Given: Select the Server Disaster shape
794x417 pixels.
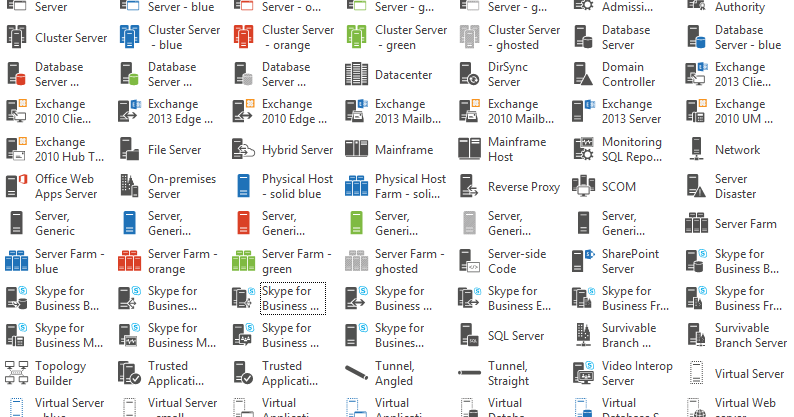Looking at the screenshot, I should [696, 186].
